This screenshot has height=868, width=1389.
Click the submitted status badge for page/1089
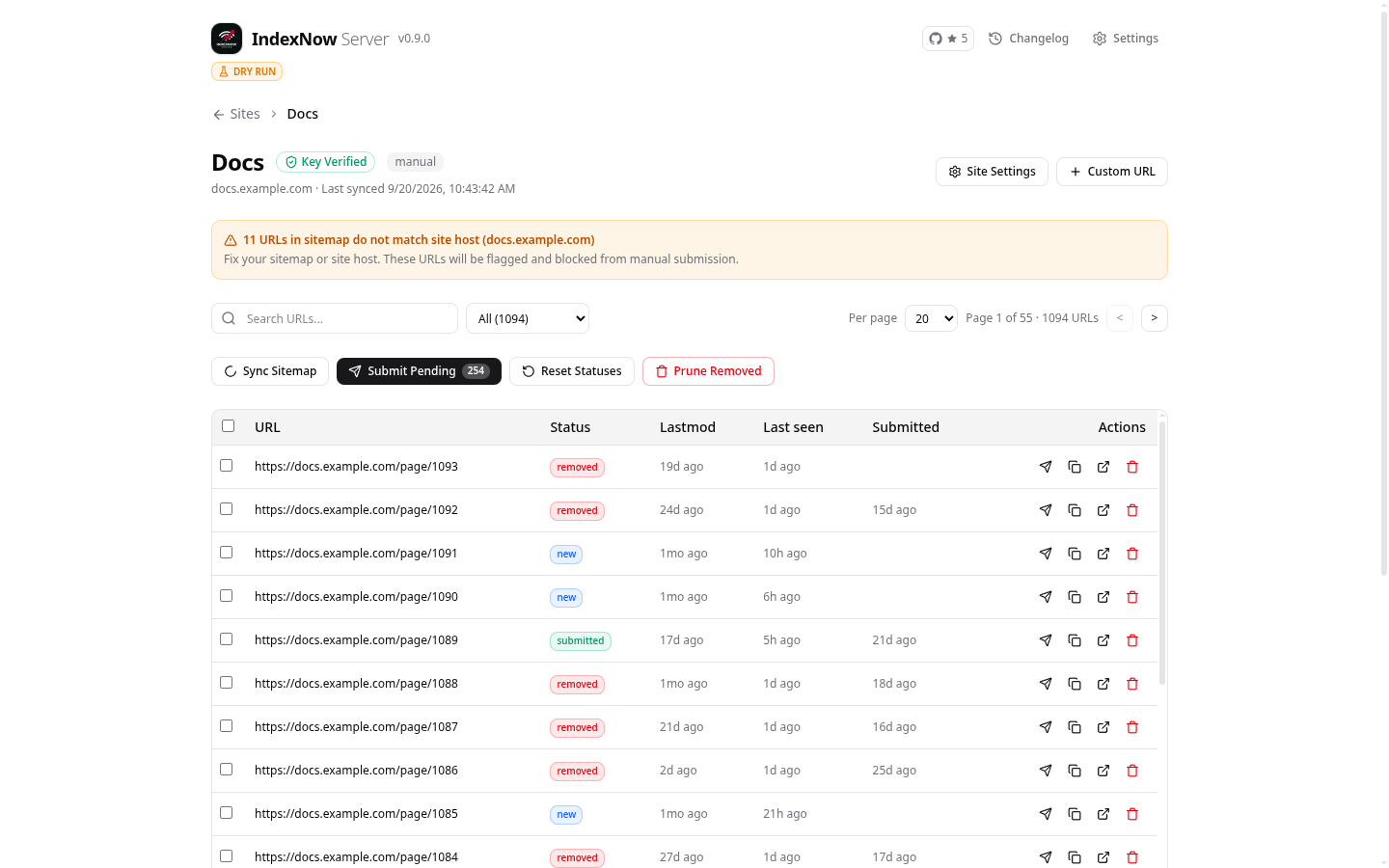[581, 641]
